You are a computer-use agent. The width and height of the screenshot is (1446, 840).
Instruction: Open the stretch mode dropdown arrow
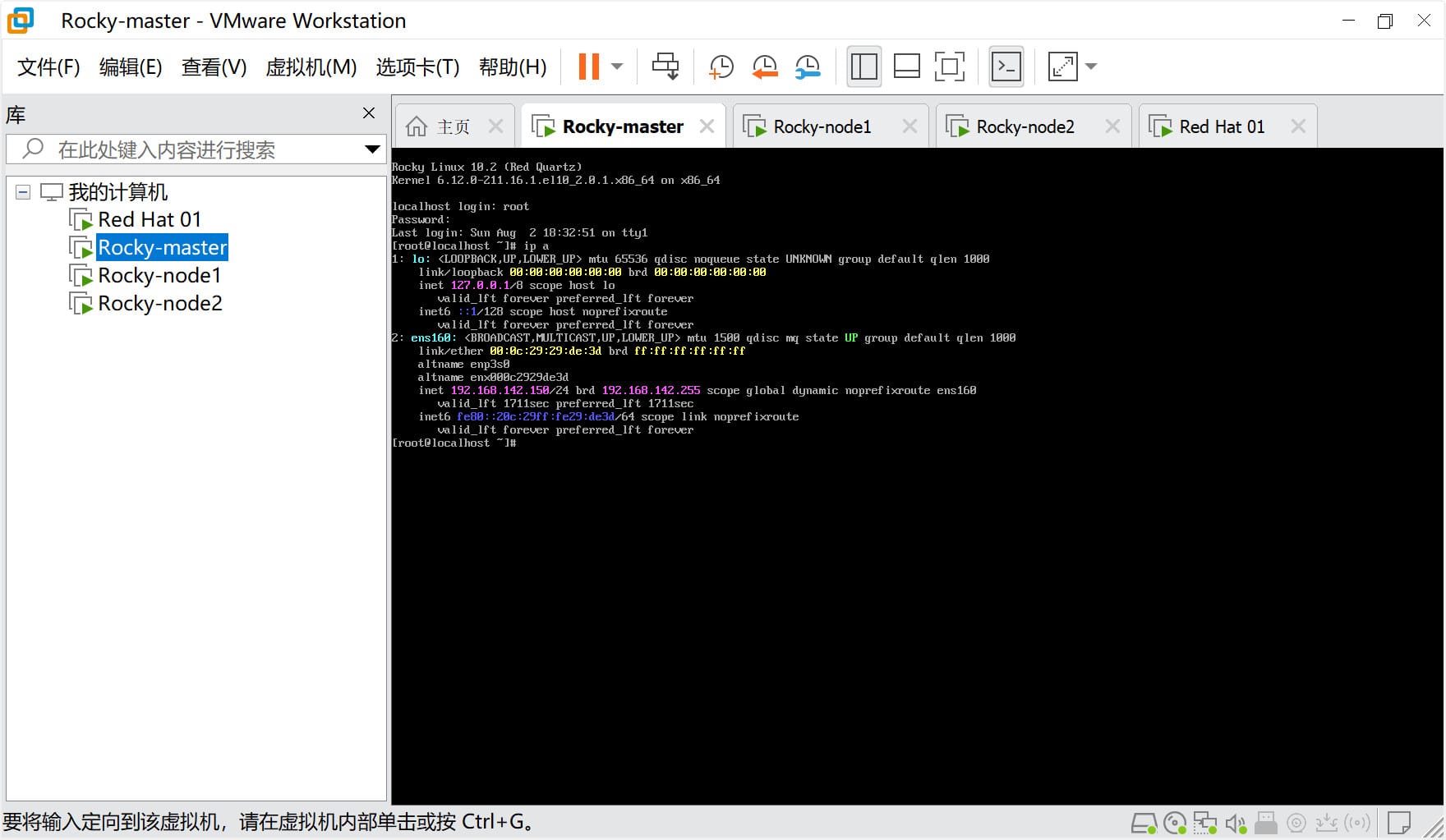1091,67
